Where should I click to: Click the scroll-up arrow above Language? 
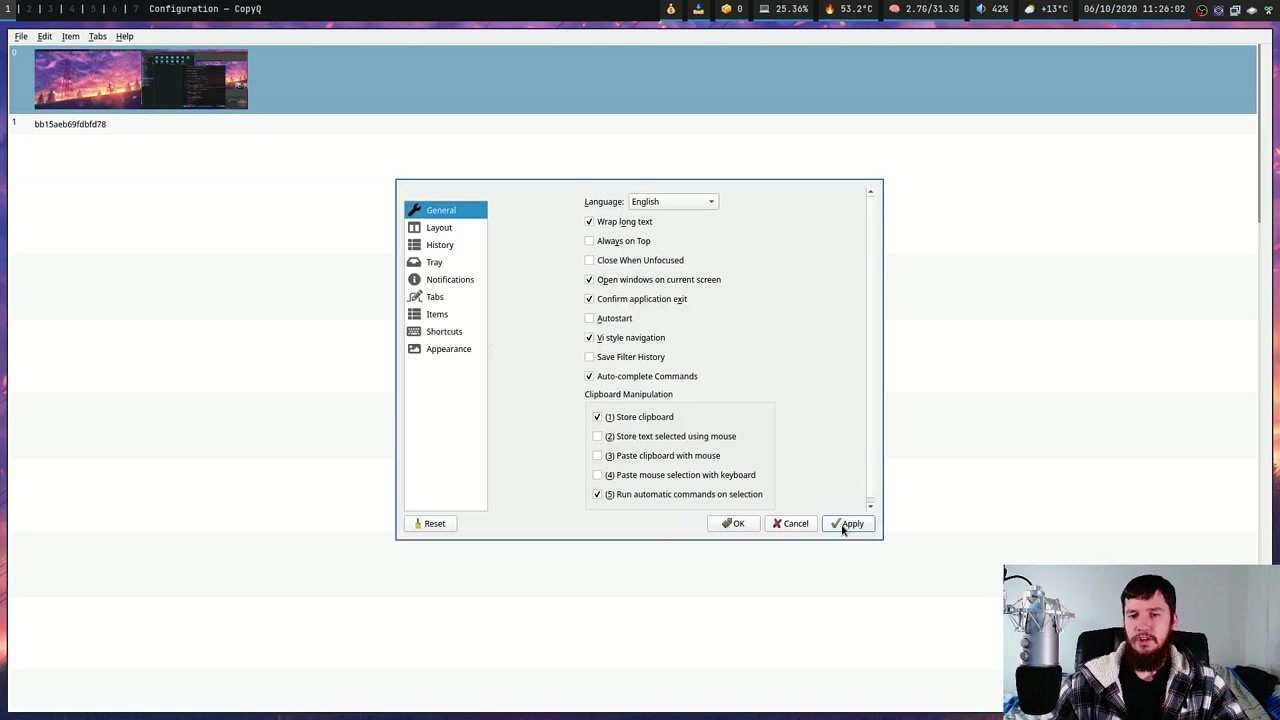pyautogui.click(x=869, y=191)
